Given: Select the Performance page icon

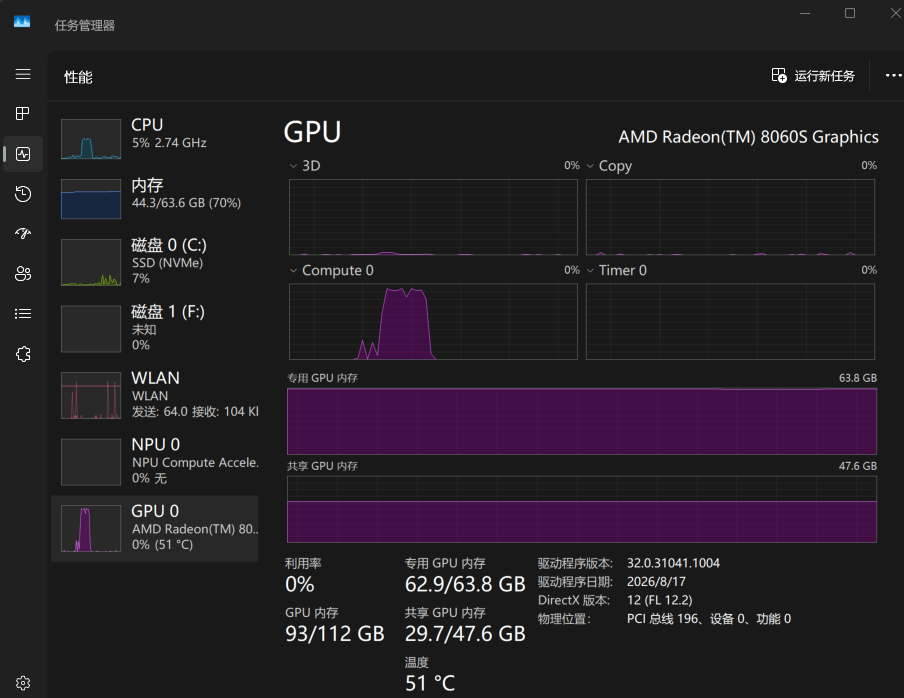Looking at the screenshot, I should point(23,154).
